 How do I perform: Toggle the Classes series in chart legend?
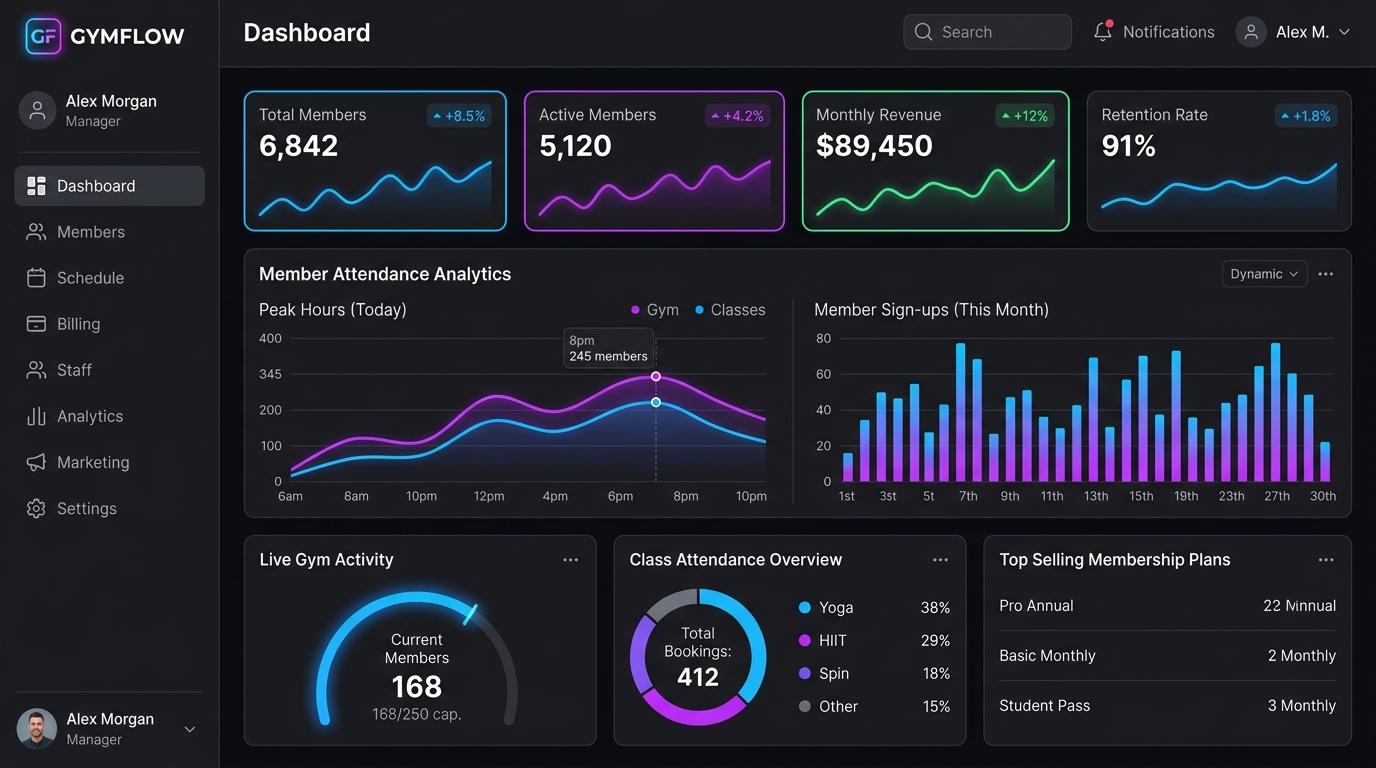pyautogui.click(x=730, y=310)
